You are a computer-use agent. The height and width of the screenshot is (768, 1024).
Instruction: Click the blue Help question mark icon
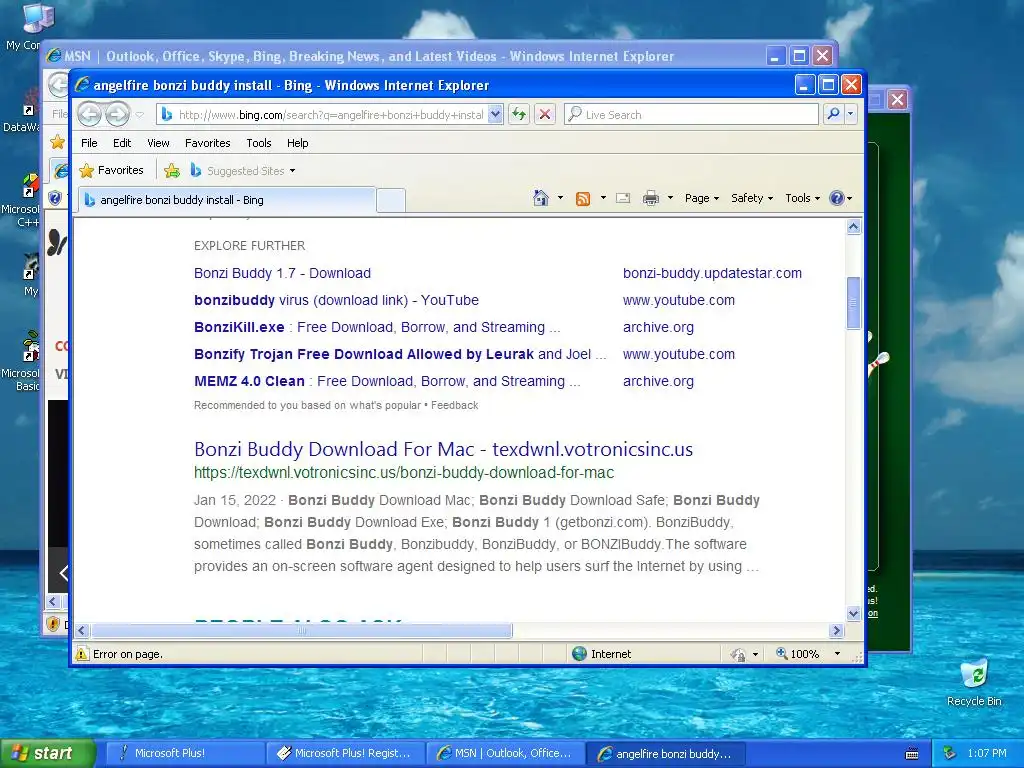point(837,198)
